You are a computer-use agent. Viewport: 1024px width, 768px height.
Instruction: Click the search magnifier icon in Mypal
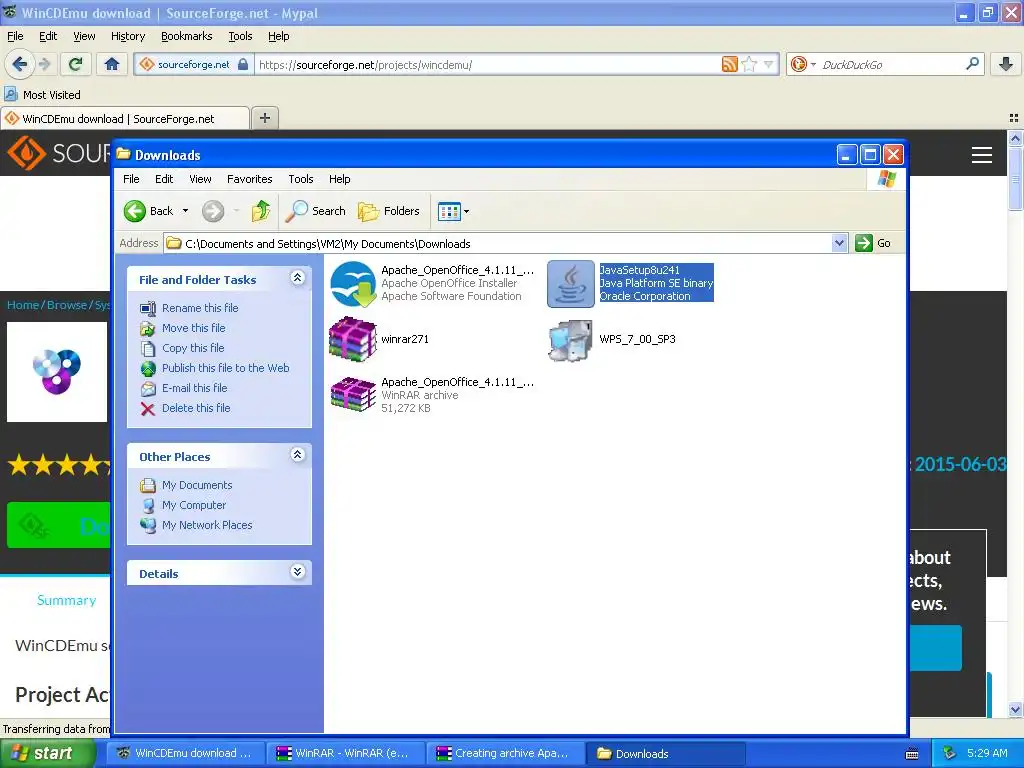(972, 64)
